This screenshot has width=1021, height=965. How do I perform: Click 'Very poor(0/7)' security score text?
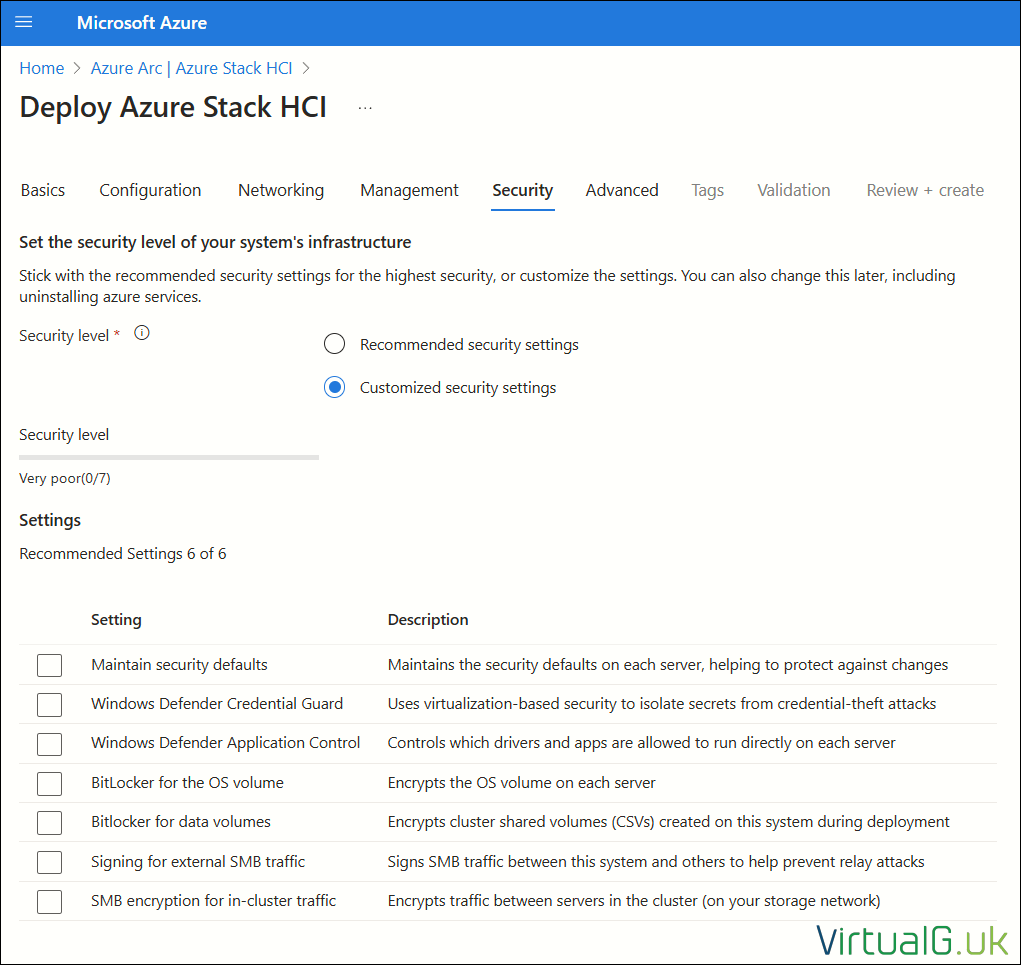64,478
